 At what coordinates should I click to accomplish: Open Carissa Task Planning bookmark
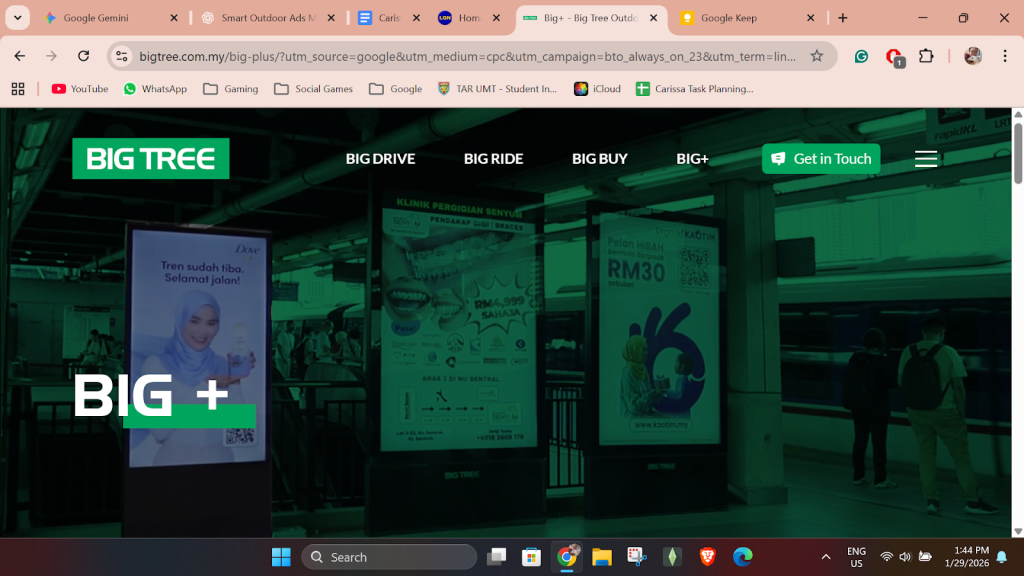click(x=695, y=89)
